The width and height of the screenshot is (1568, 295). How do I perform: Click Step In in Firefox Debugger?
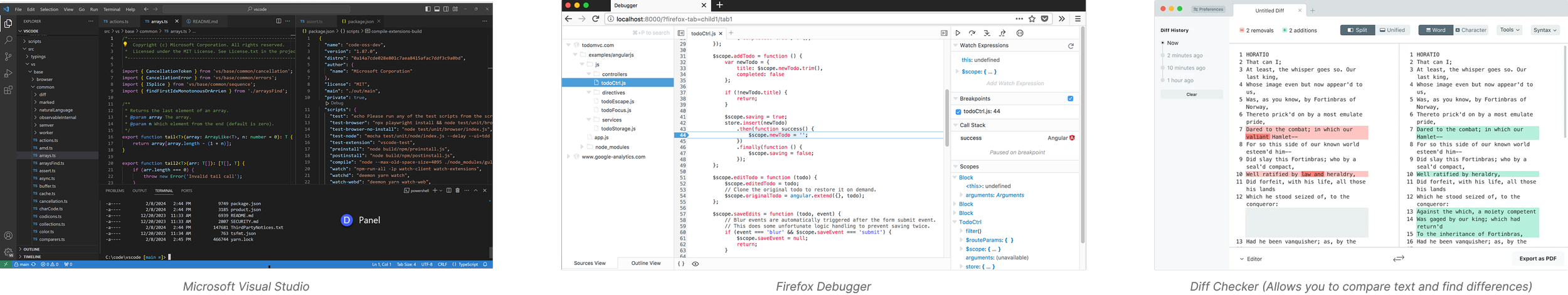(x=987, y=33)
